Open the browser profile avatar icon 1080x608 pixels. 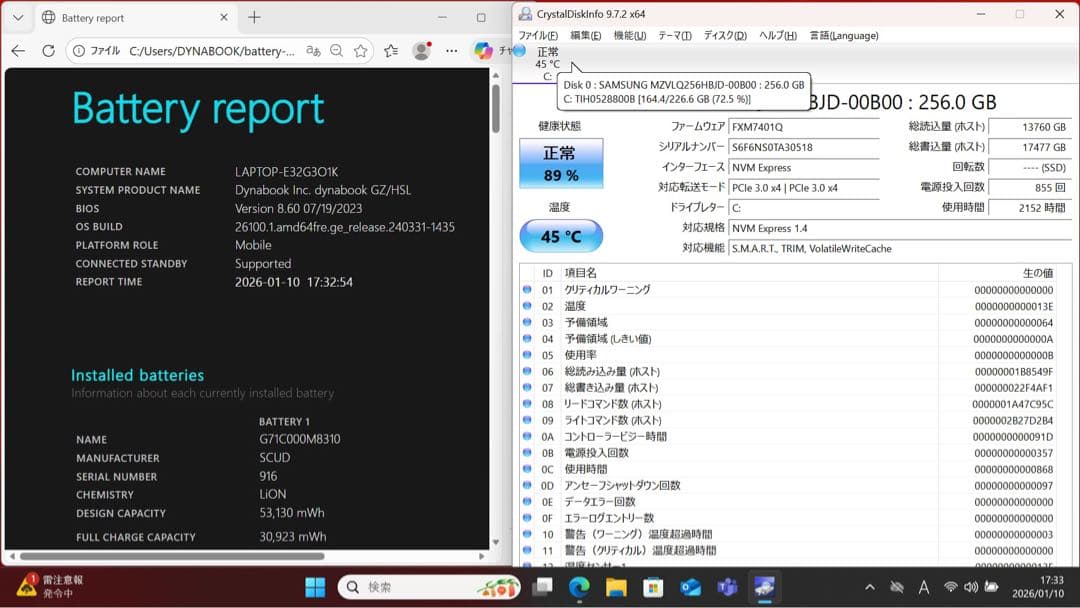click(422, 51)
